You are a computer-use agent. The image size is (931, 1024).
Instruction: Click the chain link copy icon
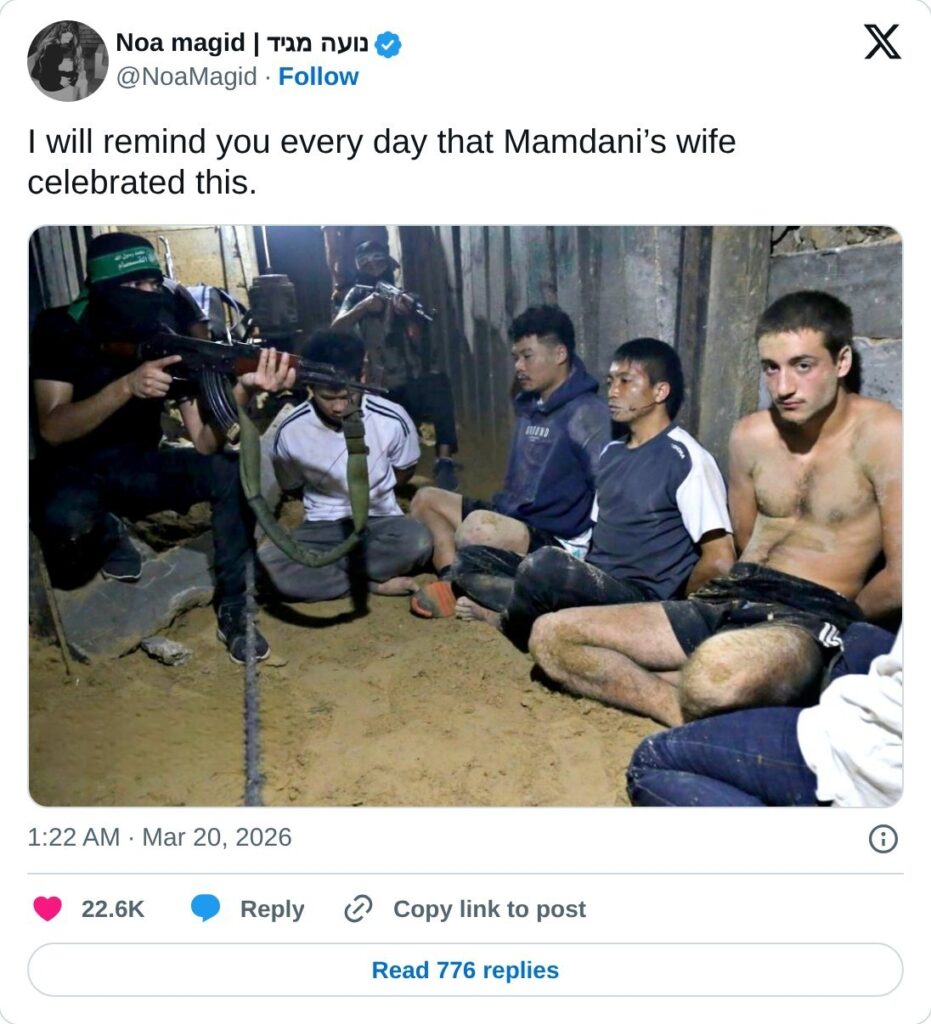[358, 908]
